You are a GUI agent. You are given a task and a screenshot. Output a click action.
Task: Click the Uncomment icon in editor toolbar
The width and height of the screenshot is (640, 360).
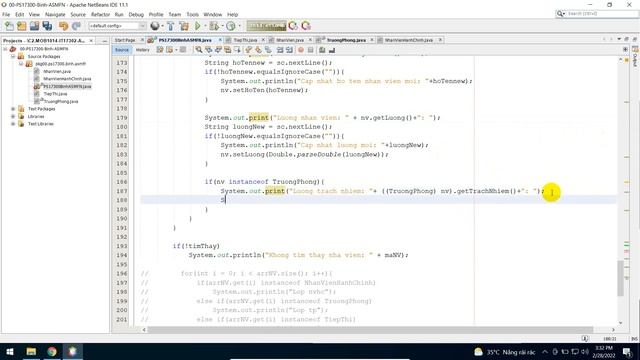coord(332,50)
